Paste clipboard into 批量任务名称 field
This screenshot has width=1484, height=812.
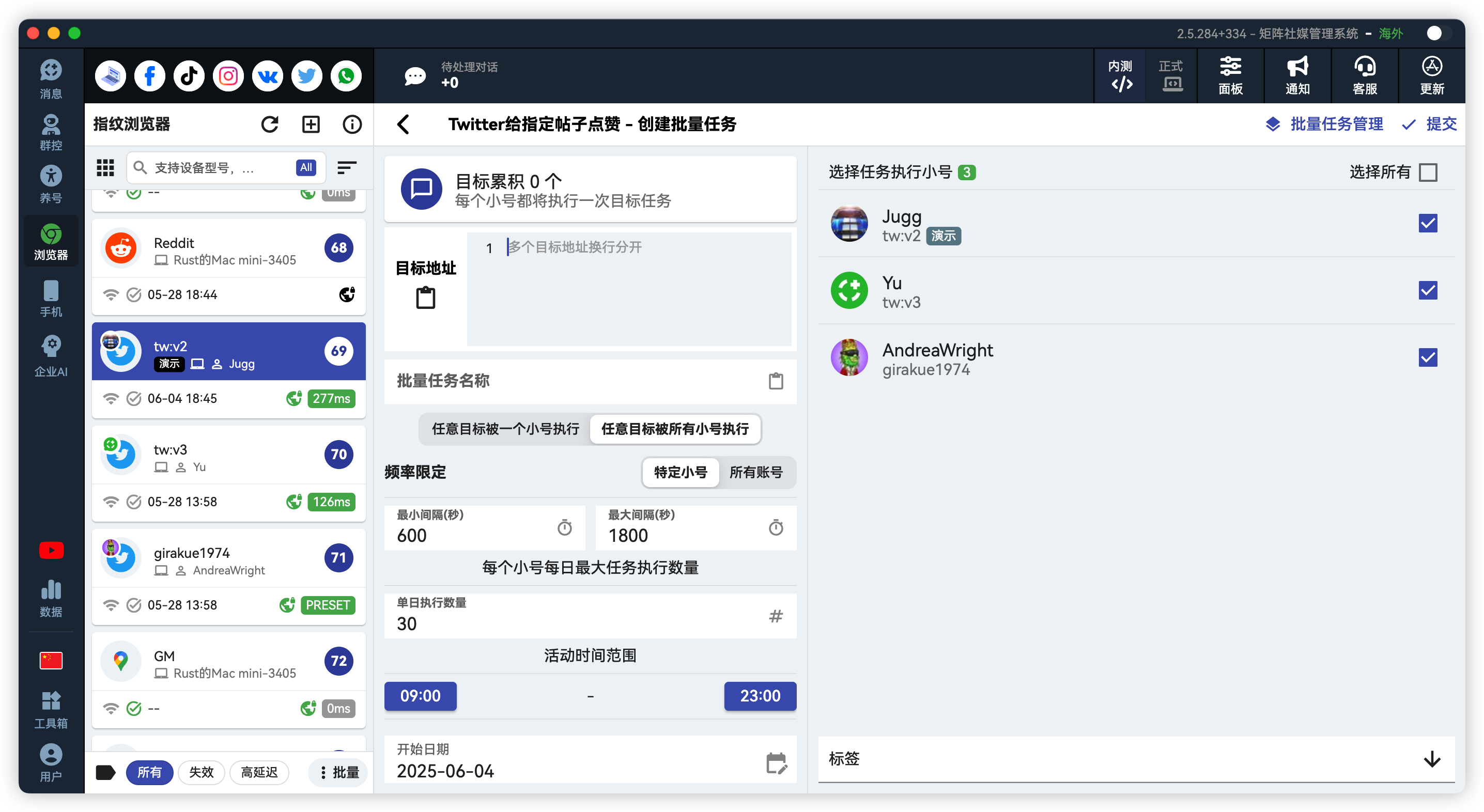pos(776,381)
